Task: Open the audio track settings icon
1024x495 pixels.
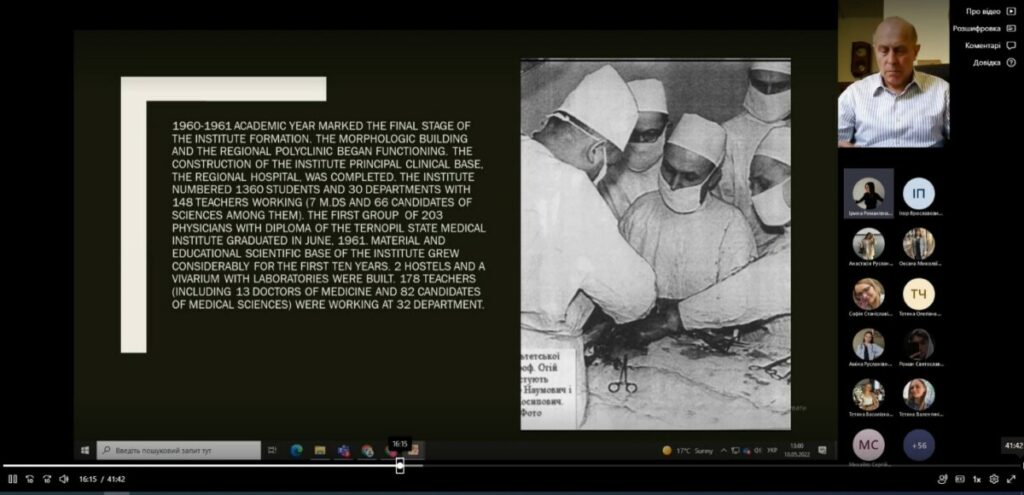Action: [x=942, y=479]
